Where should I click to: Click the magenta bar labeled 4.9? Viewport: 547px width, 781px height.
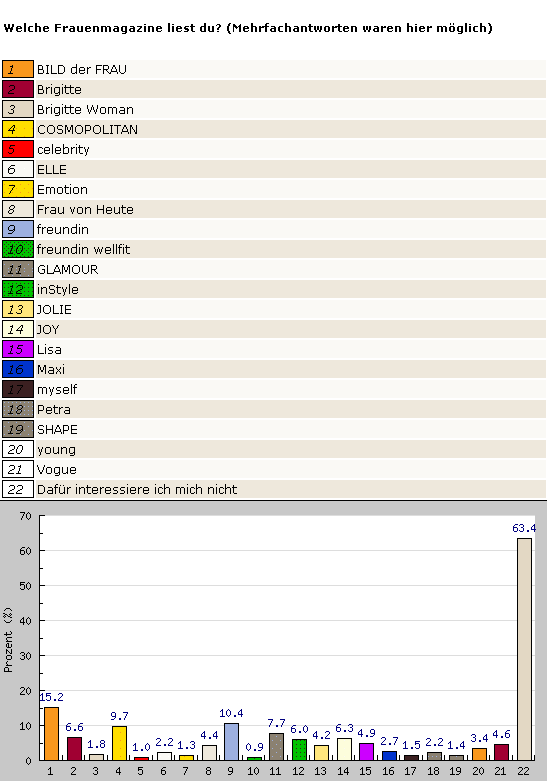pyautogui.click(x=366, y=752)
